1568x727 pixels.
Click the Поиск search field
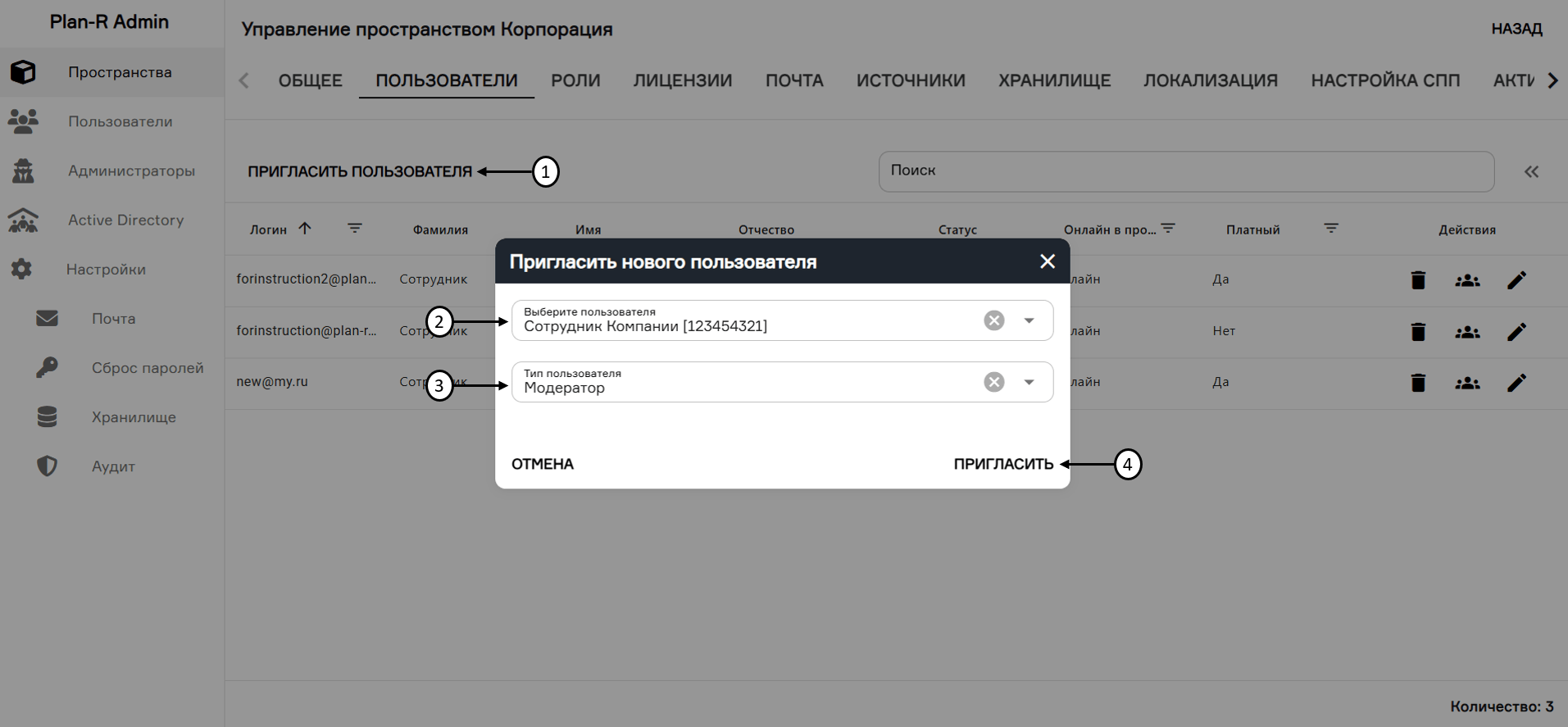(x=1185, y=171)
